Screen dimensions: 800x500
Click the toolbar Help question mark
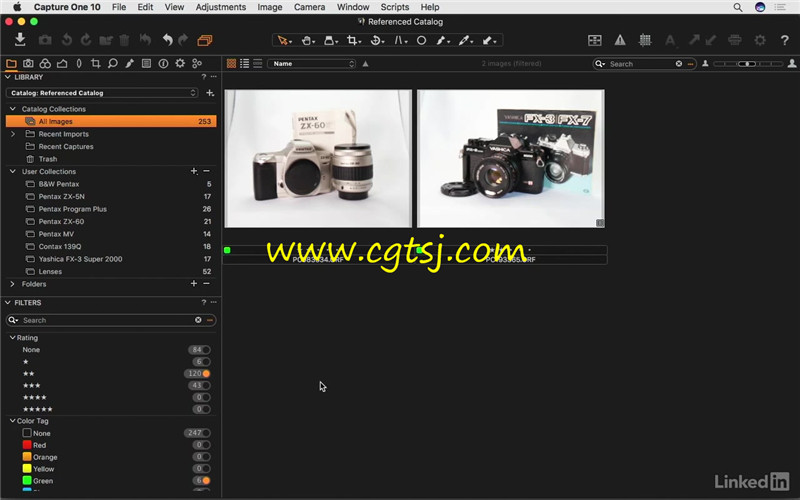[785, 40]
